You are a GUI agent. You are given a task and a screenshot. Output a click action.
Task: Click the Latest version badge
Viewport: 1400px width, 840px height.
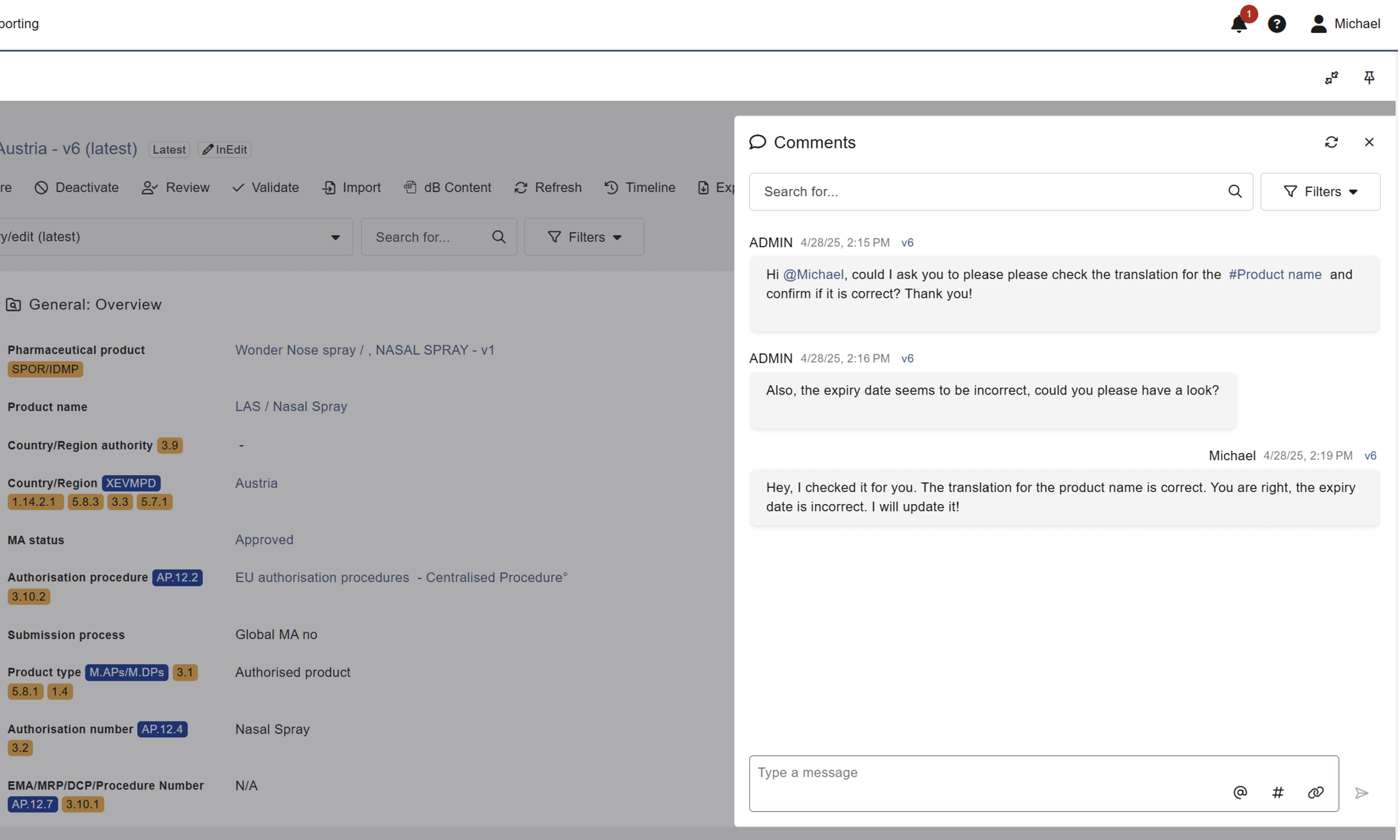tap(169, 149)
